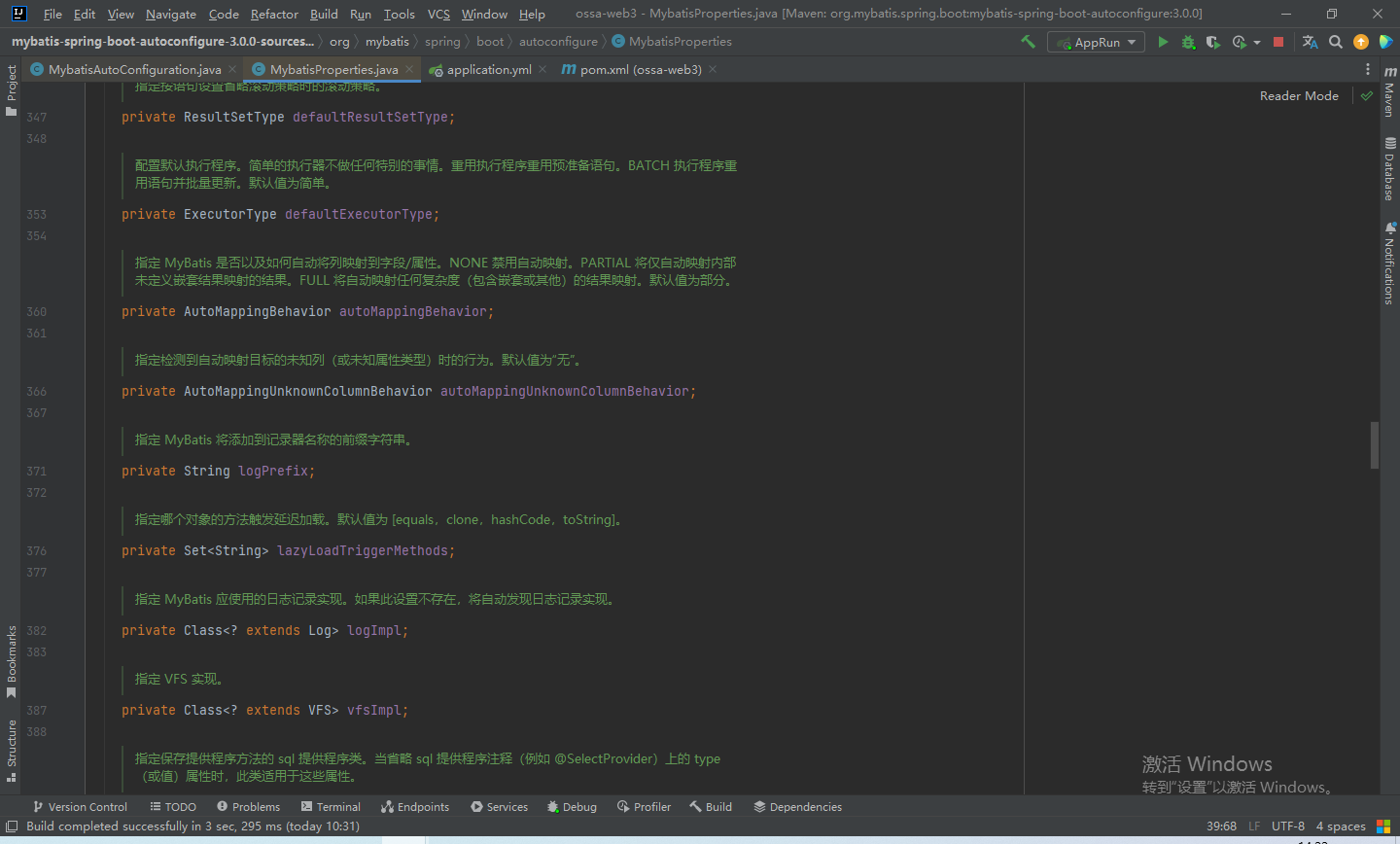This screenshot has width=1400, height=844.
Task: Open the editor tabs three-dot options menu
Action: (1367, 69)
